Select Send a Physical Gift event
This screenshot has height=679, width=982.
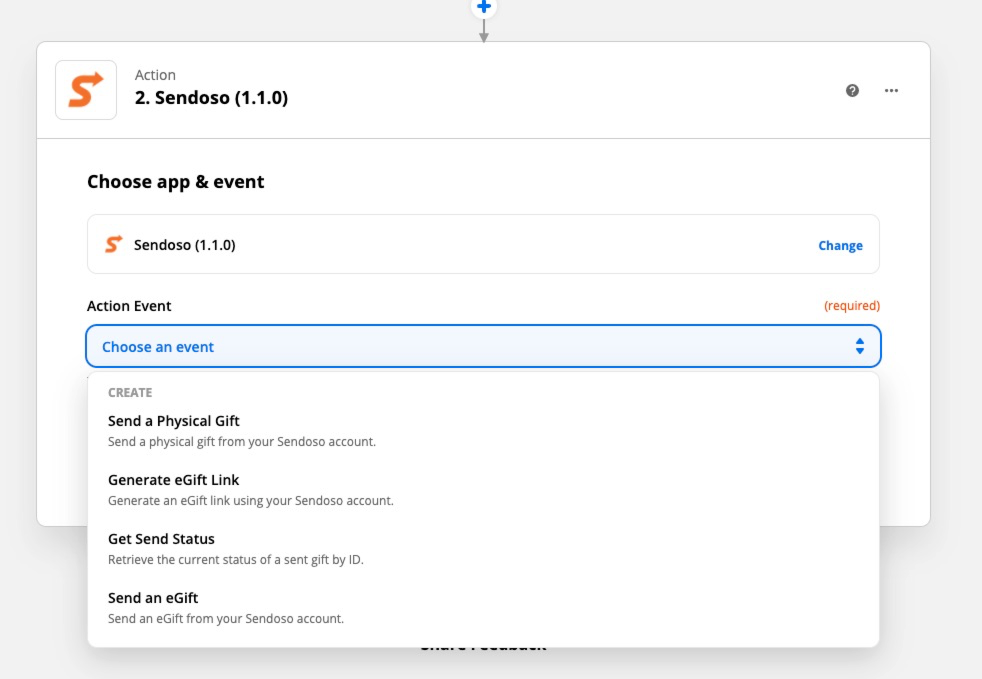click(x=174, y=421)
